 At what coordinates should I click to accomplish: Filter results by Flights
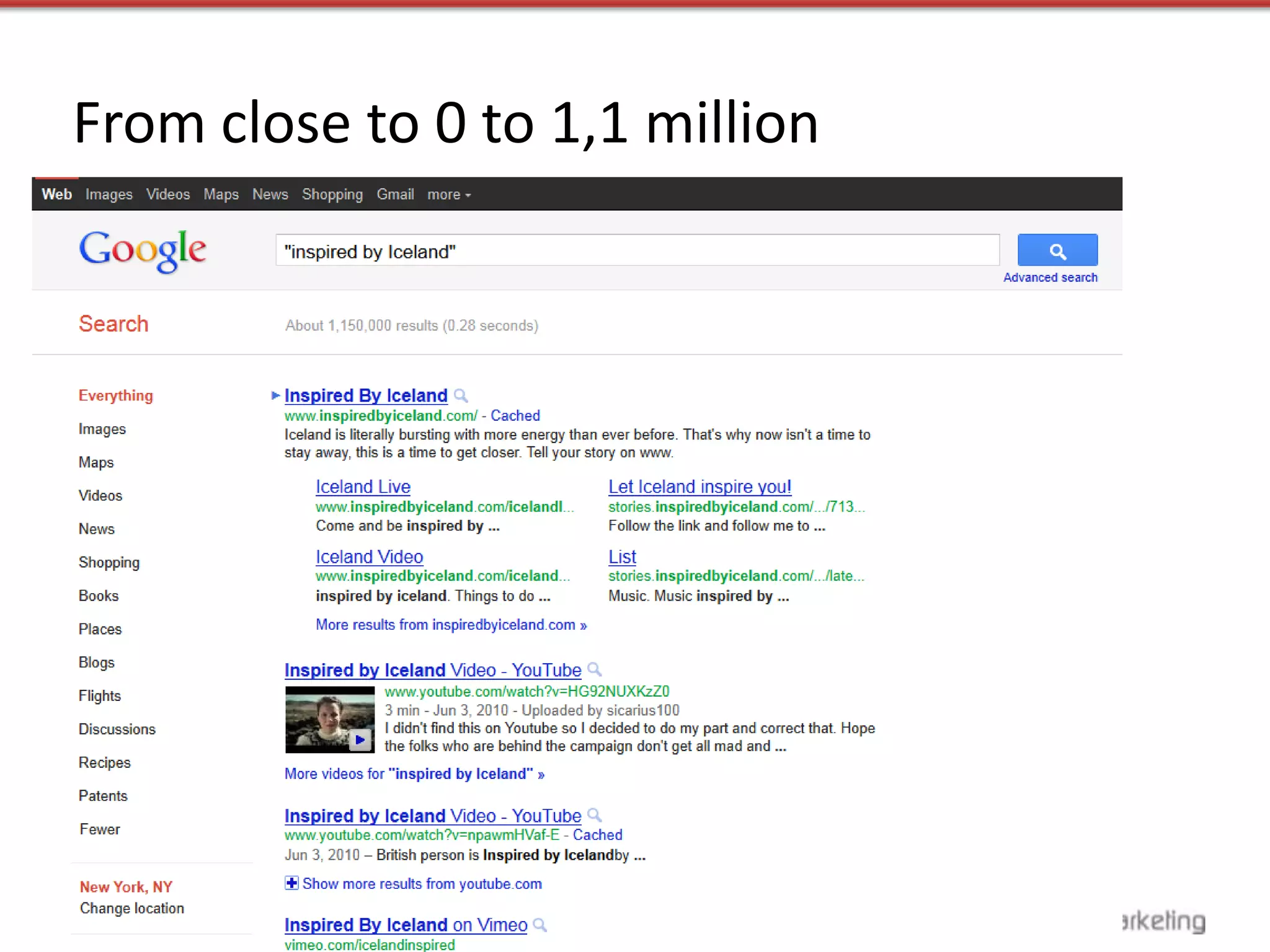pyautogui.click(x=100, y=696)
